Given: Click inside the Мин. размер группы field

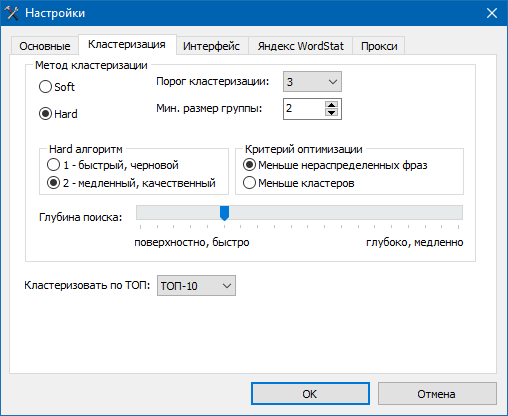Looking at the screenshot, I should (x=304, y=109).
